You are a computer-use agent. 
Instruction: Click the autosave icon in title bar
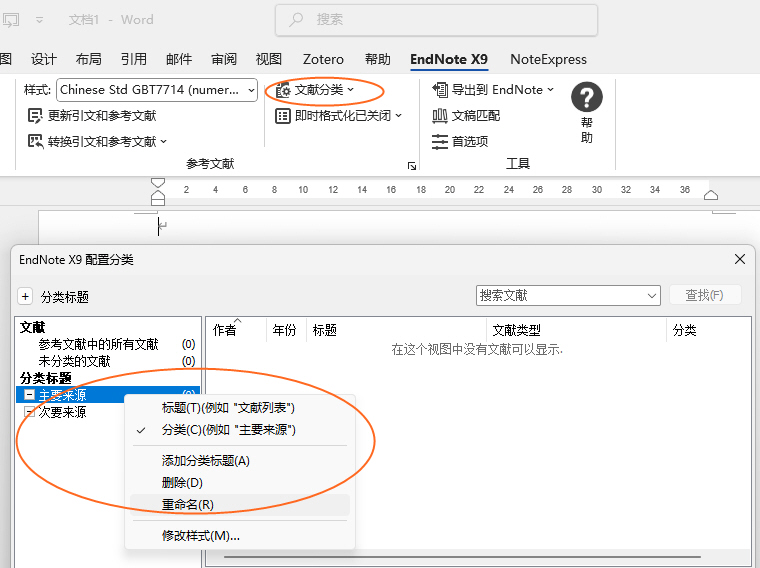pyautogui.click(x=11, y=20)
